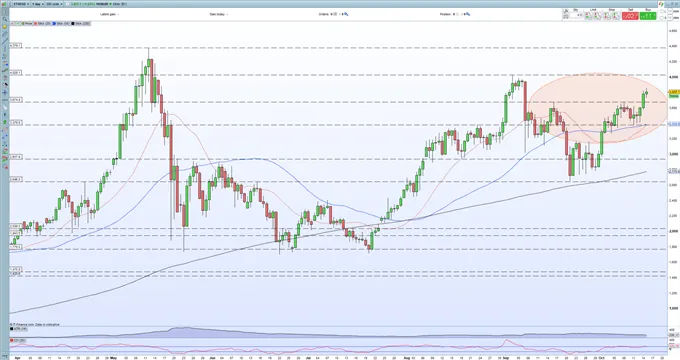
Task: Click the blue SMA value price tag
Action: coord(673,124)
